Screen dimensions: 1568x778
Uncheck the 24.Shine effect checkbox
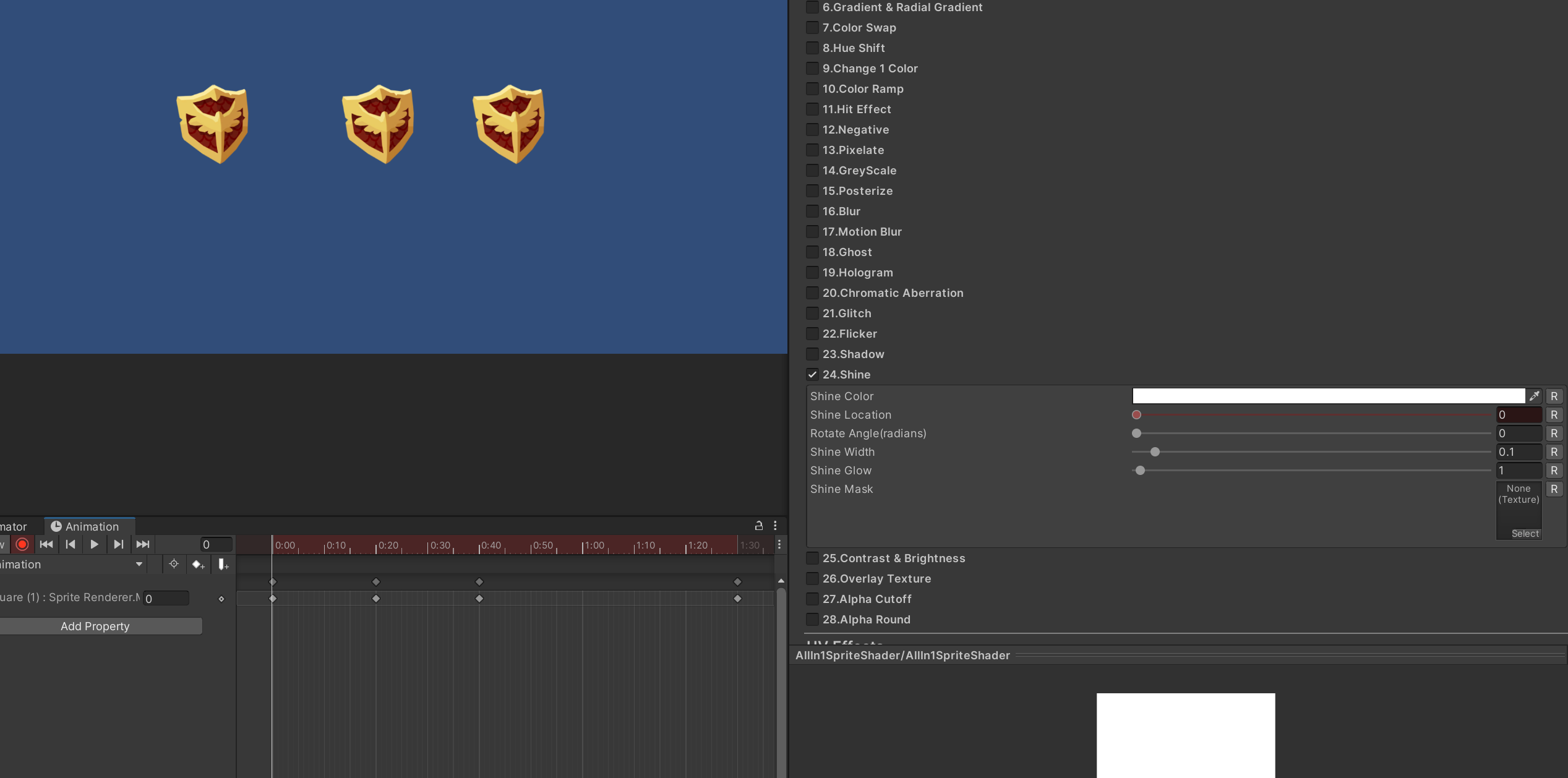[x=812, y=375]
